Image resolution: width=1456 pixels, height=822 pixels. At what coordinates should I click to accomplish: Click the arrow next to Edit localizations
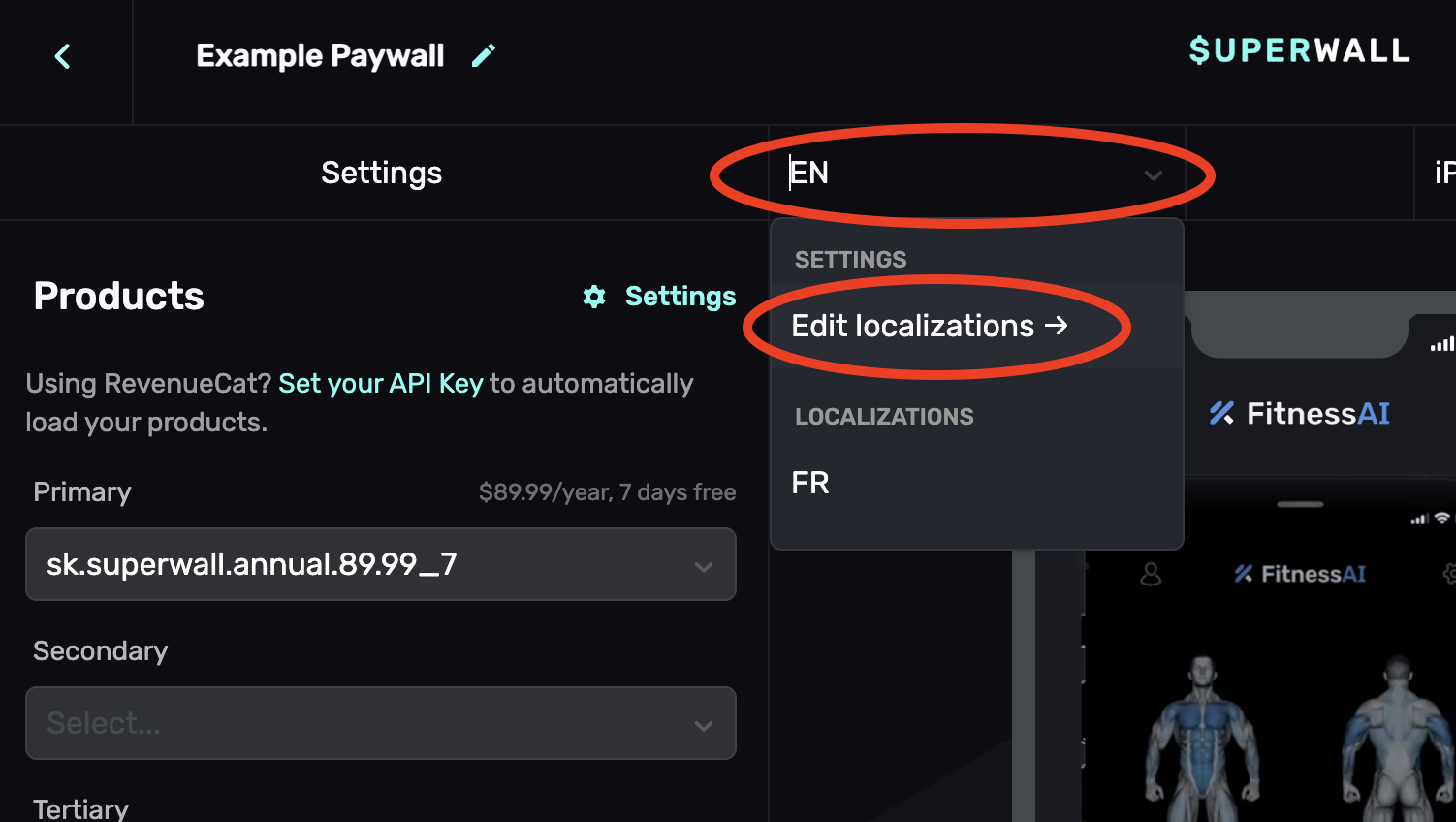pyautogui.click(x=1057, y=326)
